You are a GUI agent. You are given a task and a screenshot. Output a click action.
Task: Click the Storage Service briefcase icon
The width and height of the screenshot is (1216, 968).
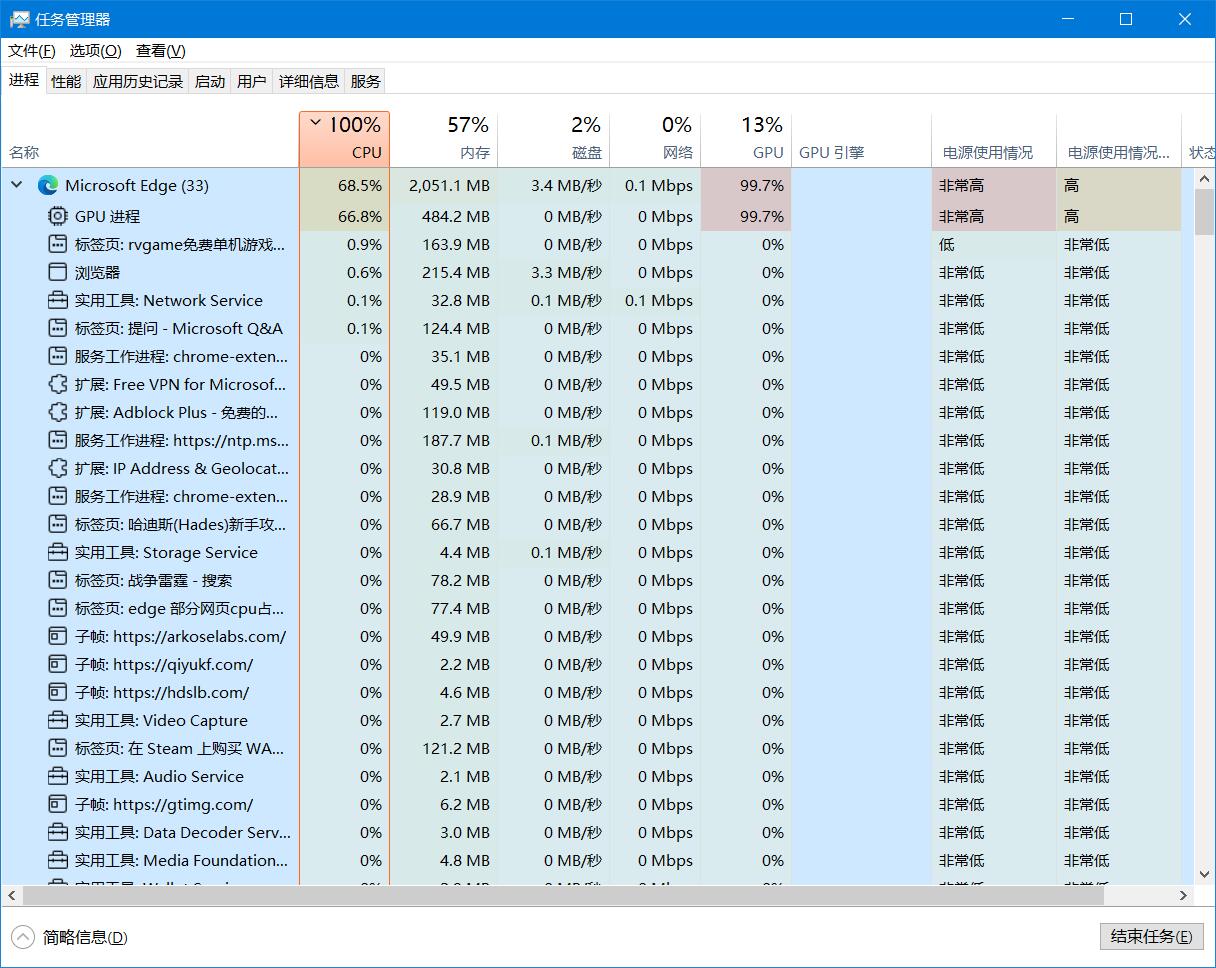(58, 552)
